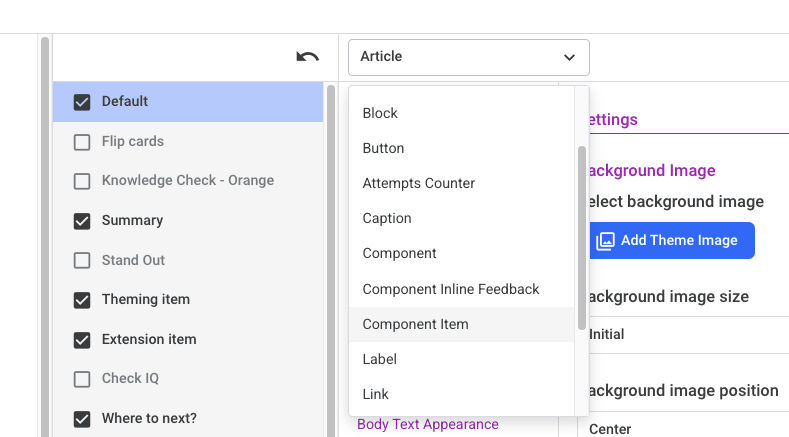Tick the Check IQ checkbox
This screenshot has width=789, height=437.
(82, 379)
